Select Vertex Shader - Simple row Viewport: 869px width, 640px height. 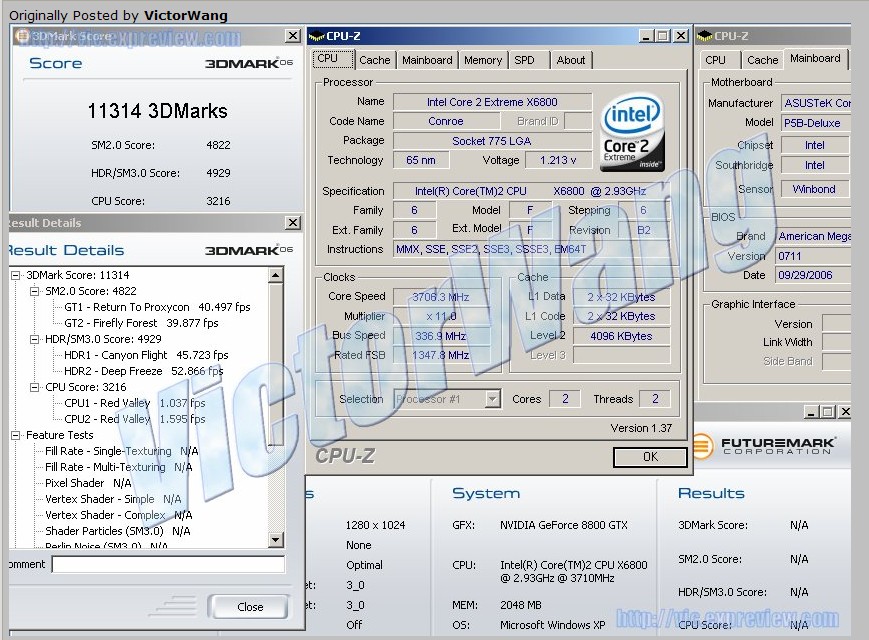(x=113, y=500)
